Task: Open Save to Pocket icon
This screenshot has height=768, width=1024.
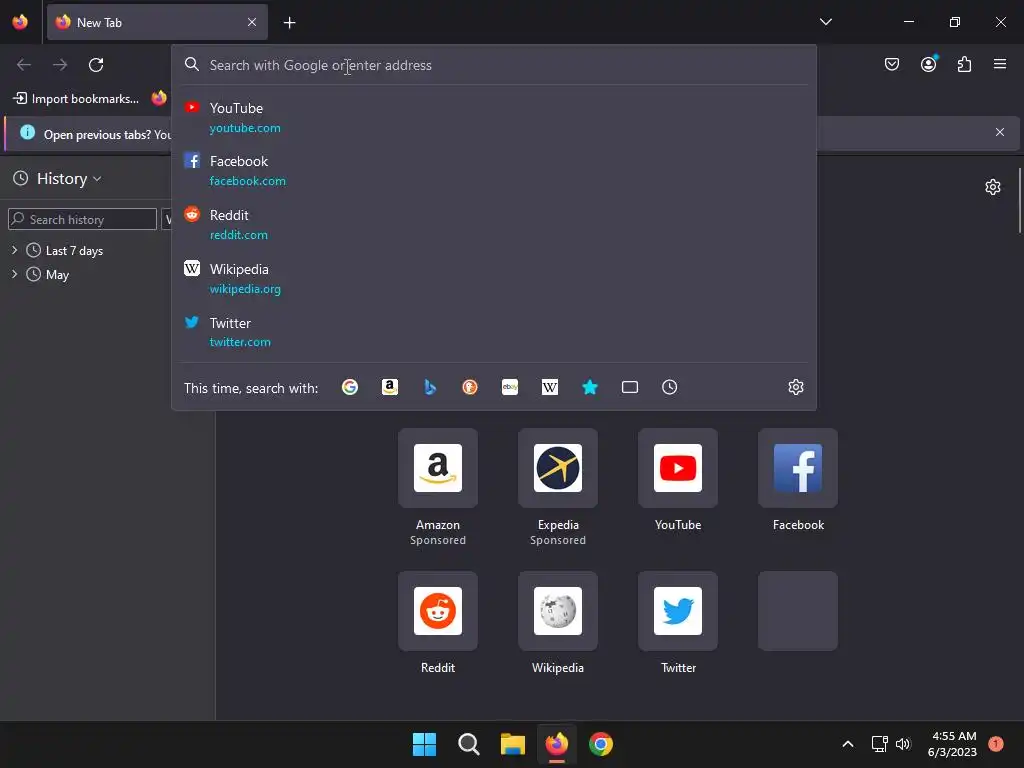Action: coord(892,64)
